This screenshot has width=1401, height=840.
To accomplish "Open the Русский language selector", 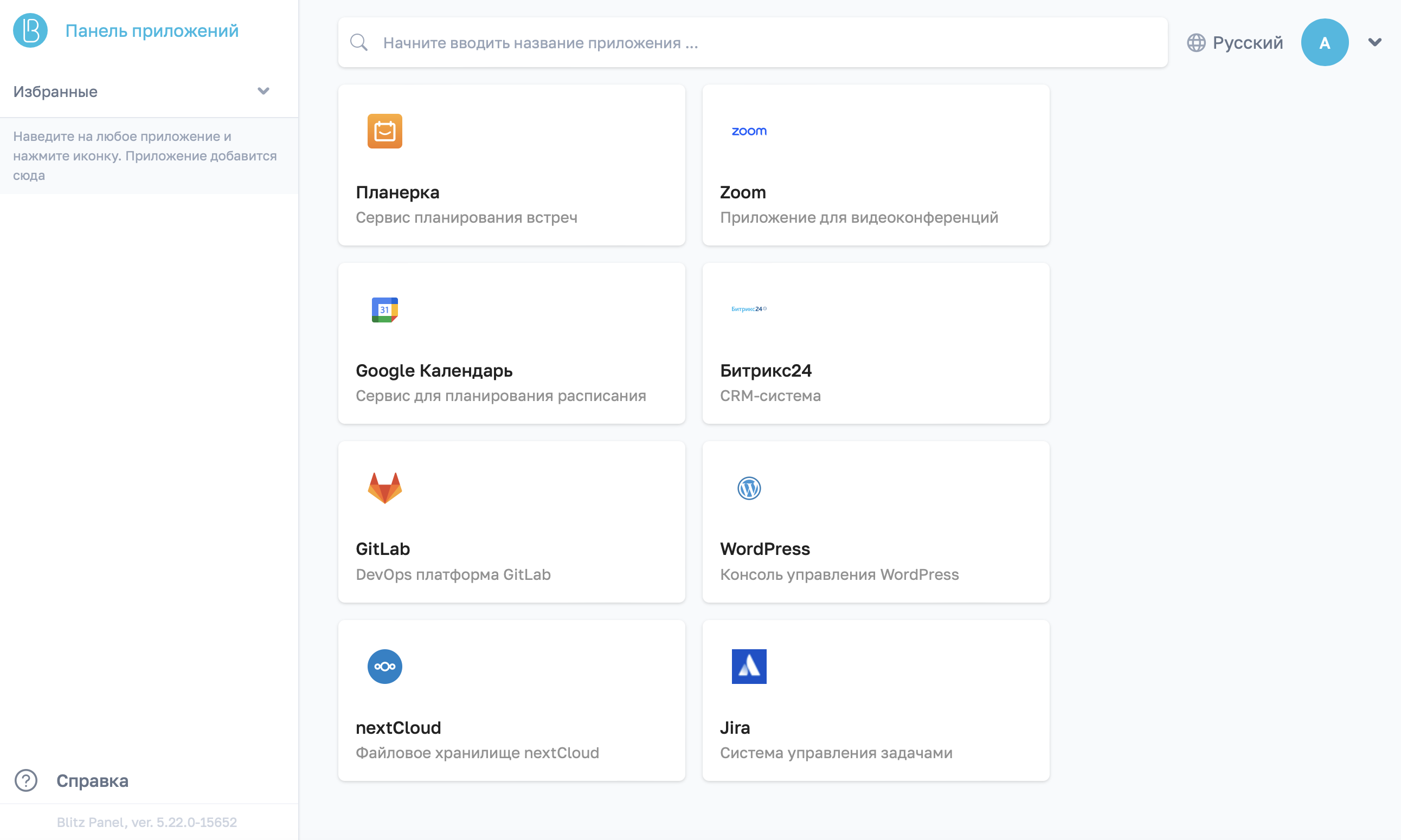I will coord(1235,42).
